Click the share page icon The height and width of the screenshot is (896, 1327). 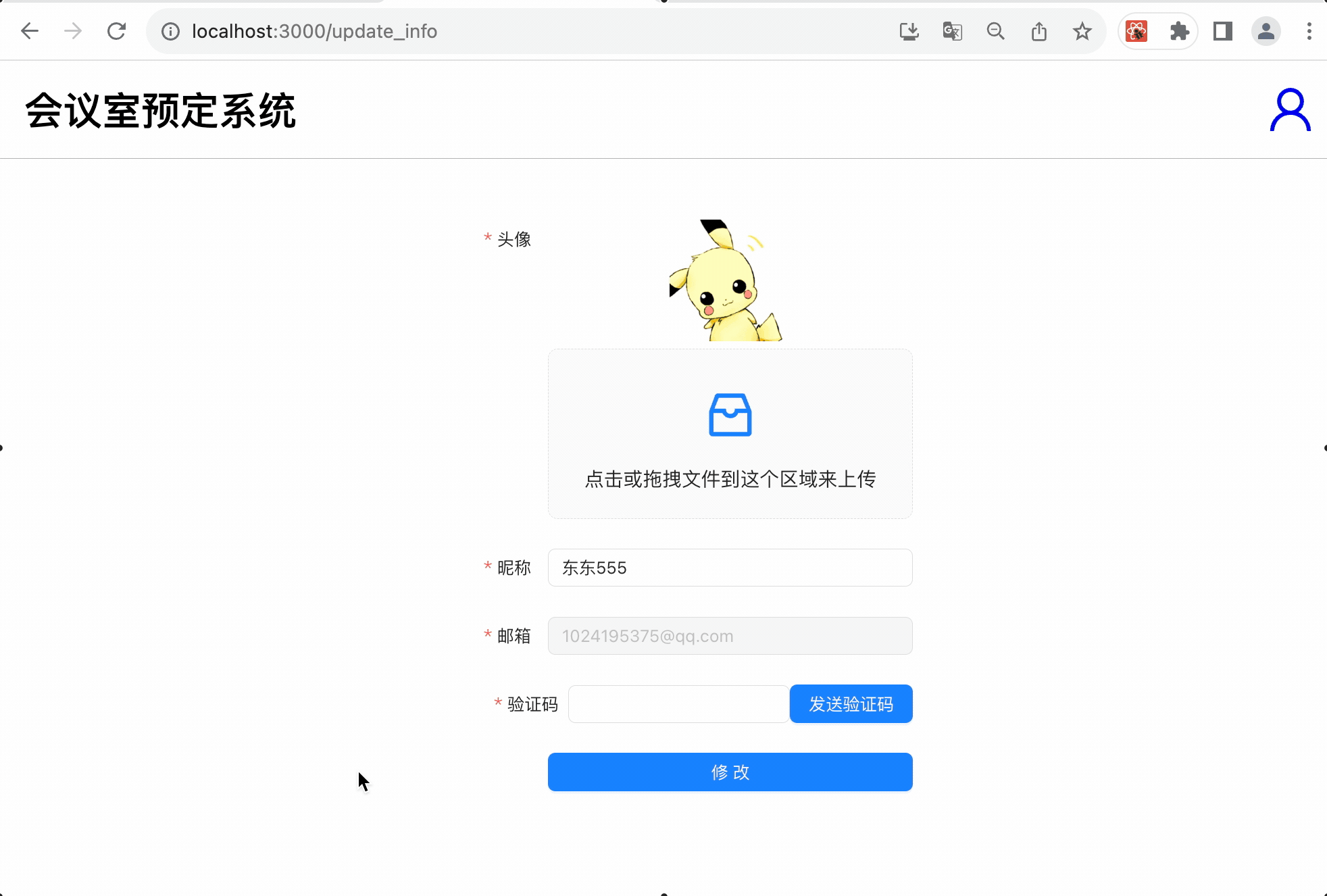(x=1038, y=31)
